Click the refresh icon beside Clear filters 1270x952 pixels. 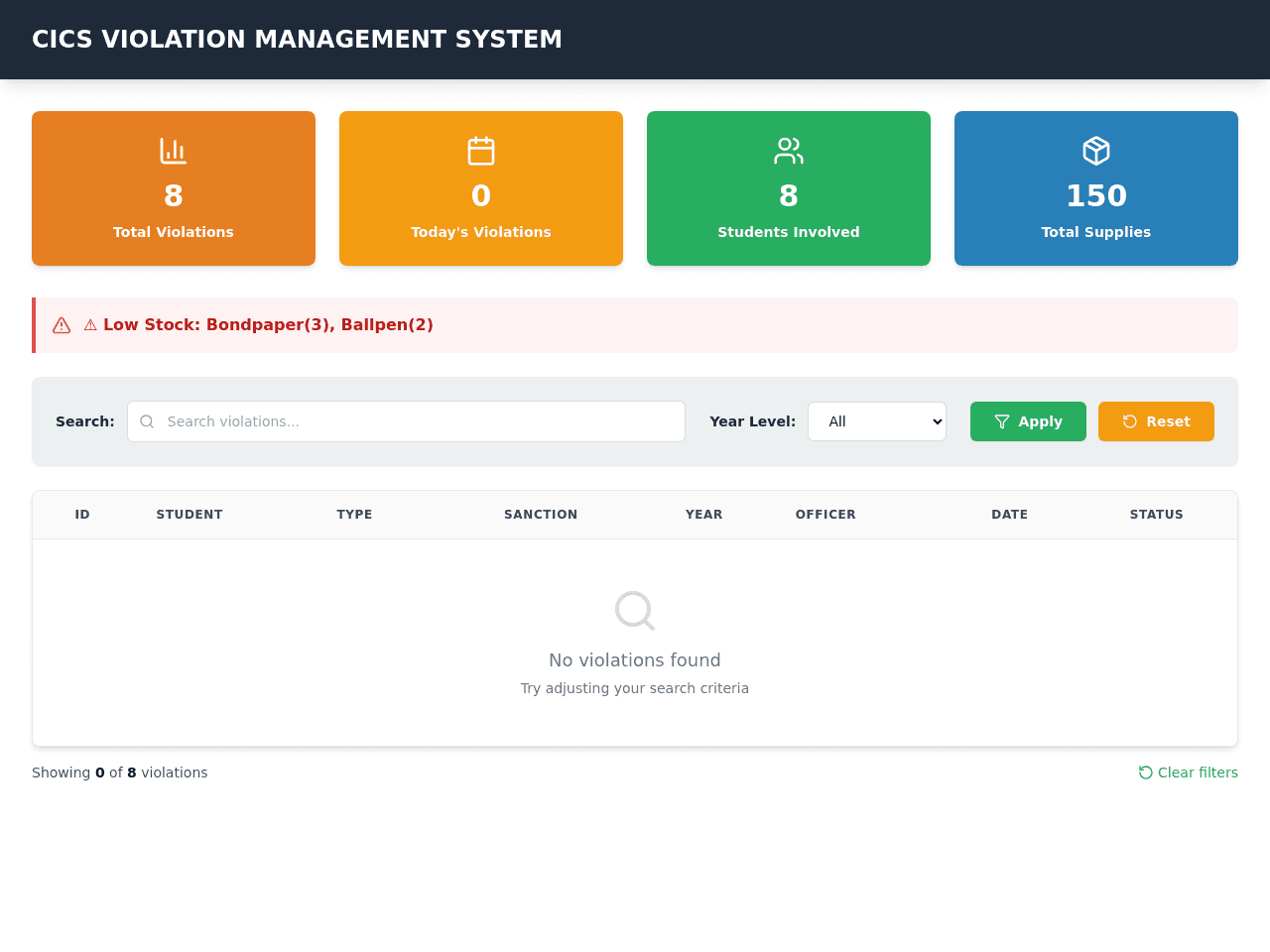pyautogui.click(x=1146, y=773)
